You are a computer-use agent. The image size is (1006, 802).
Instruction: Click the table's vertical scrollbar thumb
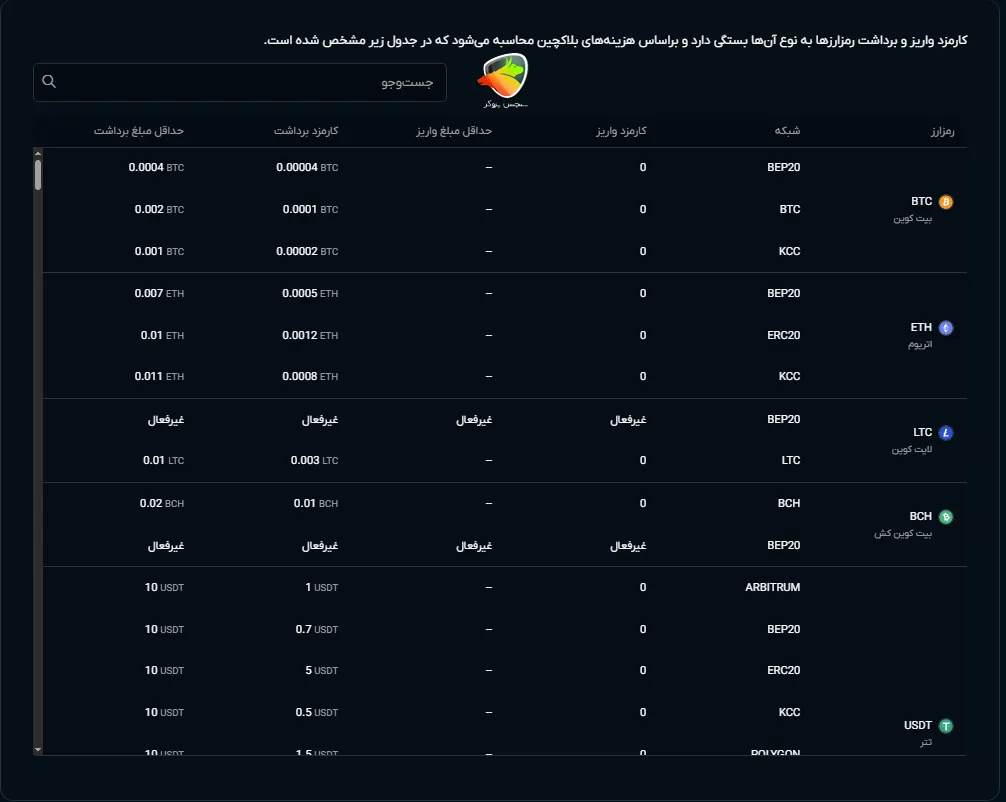click(x=38, y=175)
